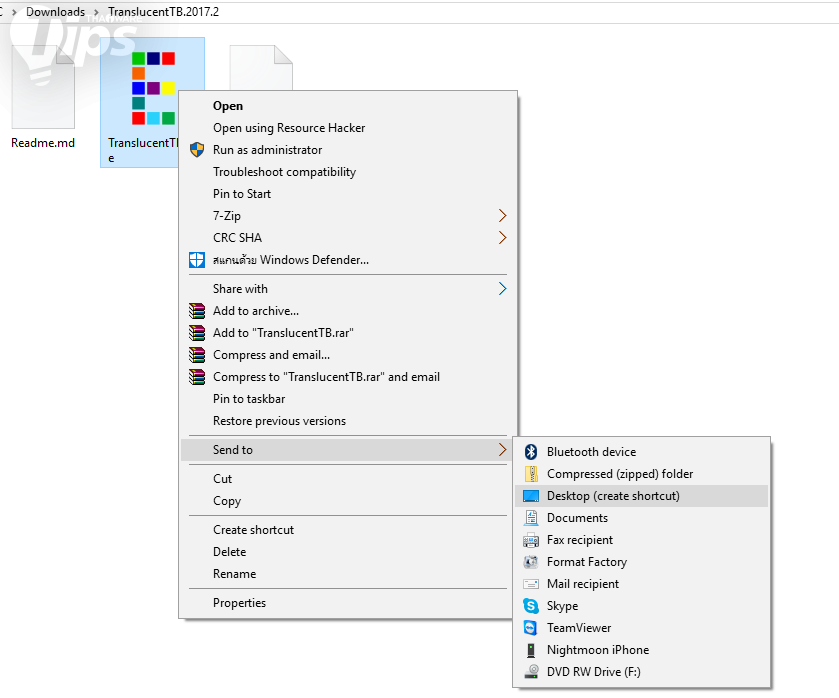Click the Run as administrator shield icon

click(x=197, y=149)
